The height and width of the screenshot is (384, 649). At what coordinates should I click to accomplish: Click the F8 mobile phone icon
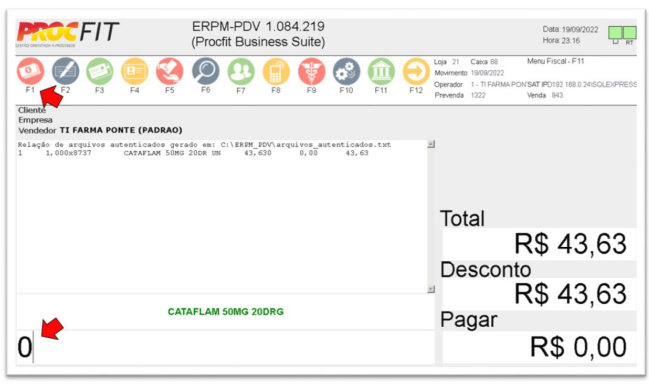click(276, 71)
